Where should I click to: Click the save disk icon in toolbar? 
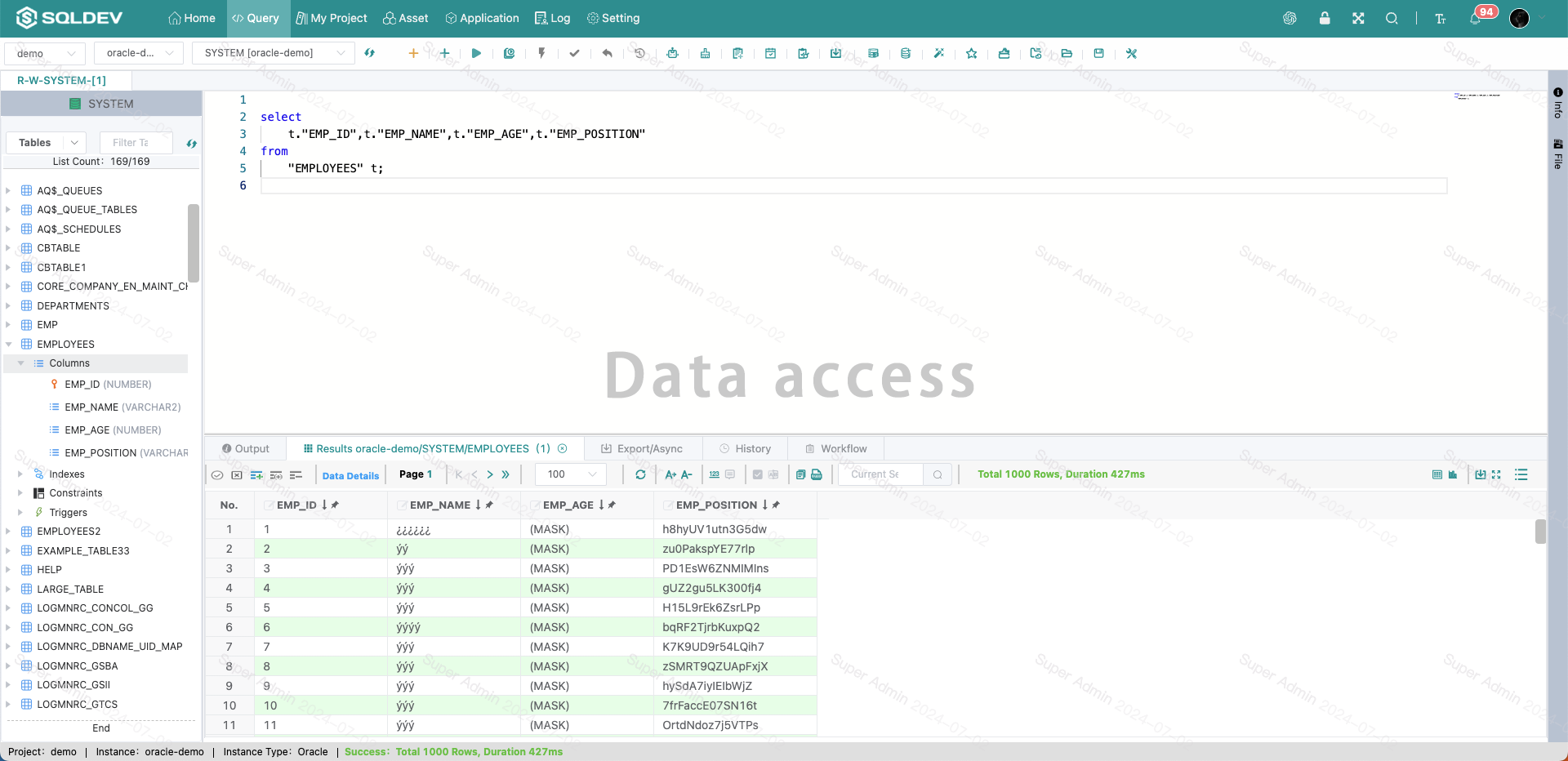click(1098, 53)
